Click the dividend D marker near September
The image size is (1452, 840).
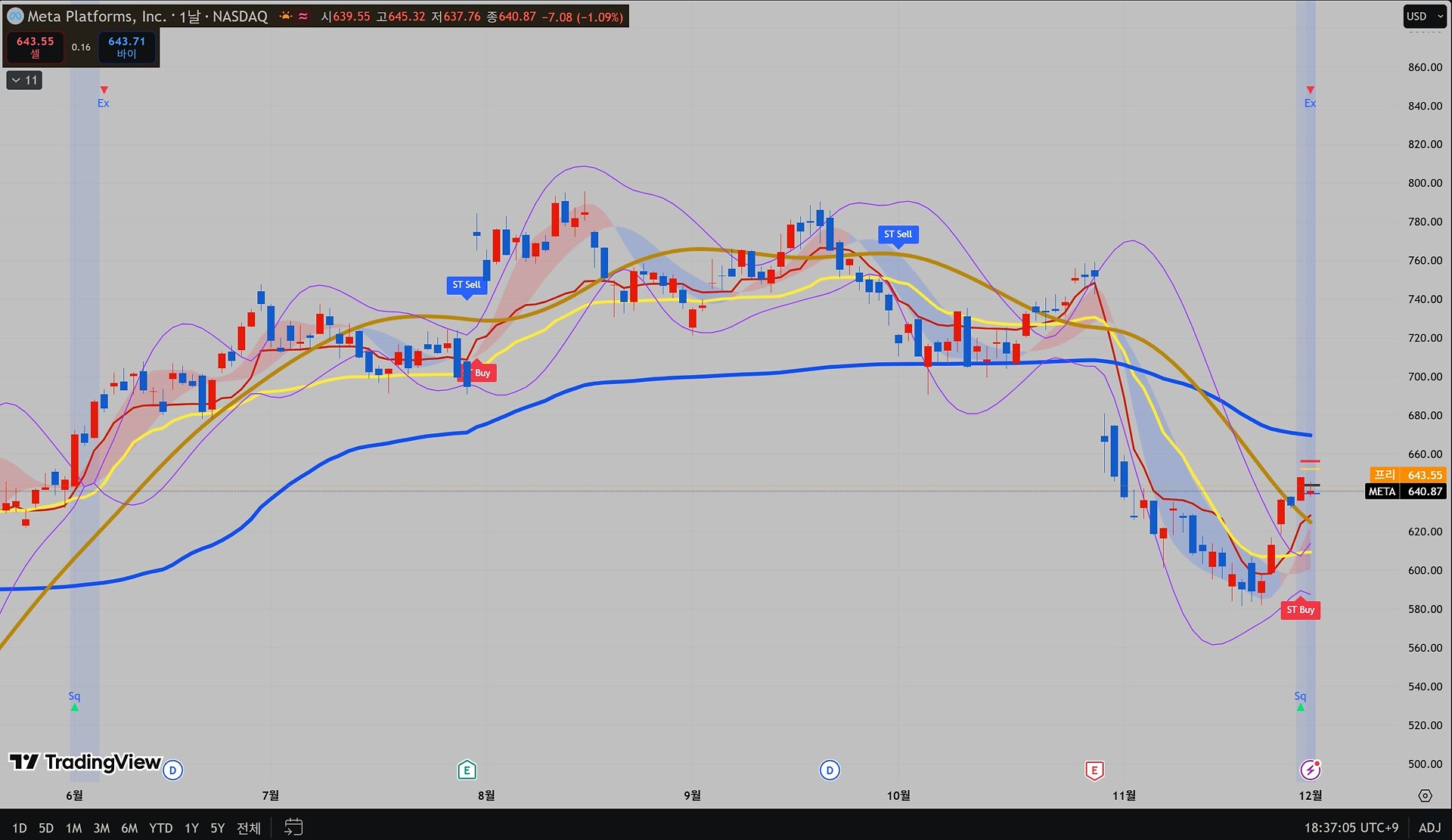coord(830,770)
